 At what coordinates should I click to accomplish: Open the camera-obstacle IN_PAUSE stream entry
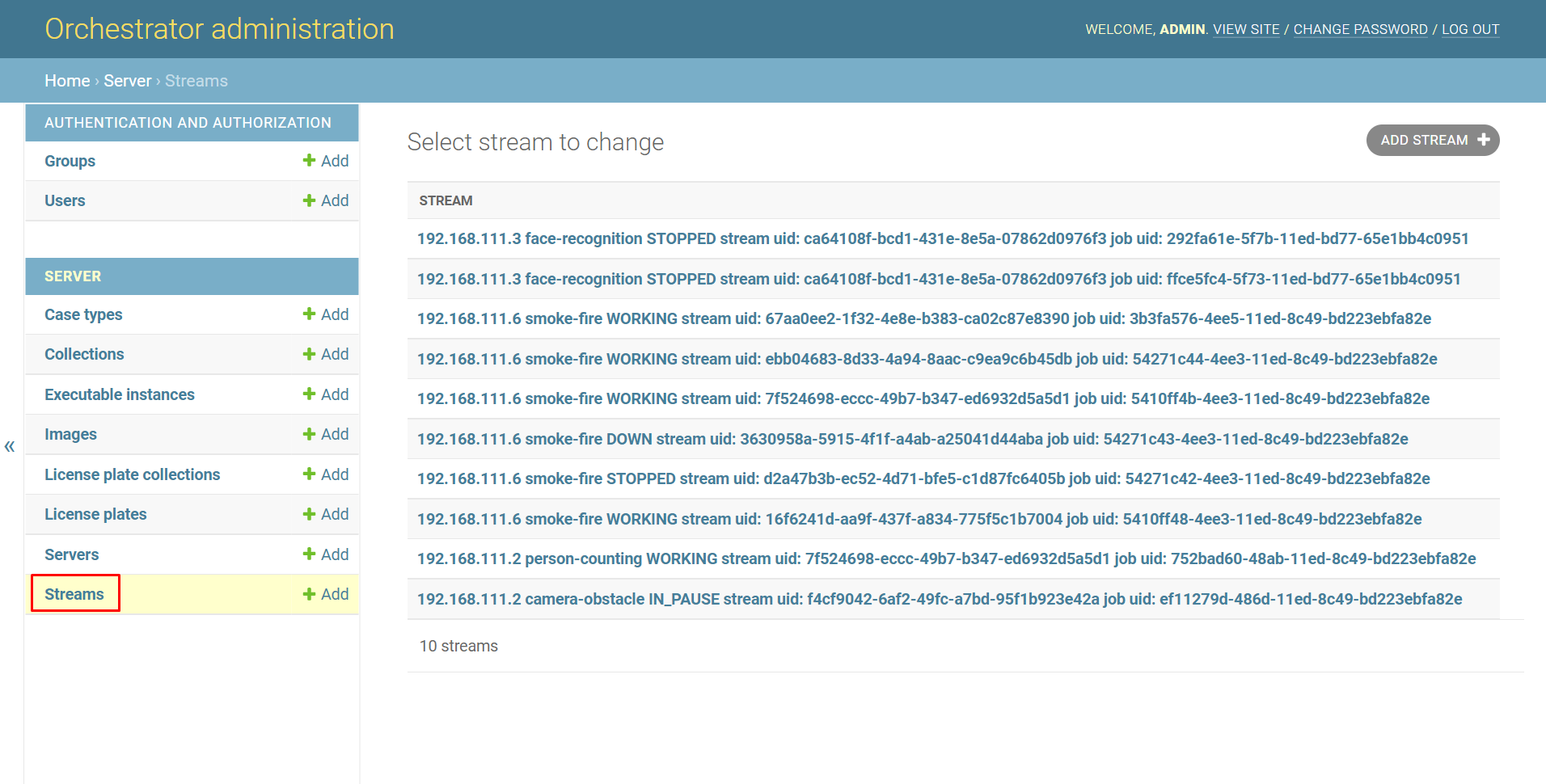[939, 599]
